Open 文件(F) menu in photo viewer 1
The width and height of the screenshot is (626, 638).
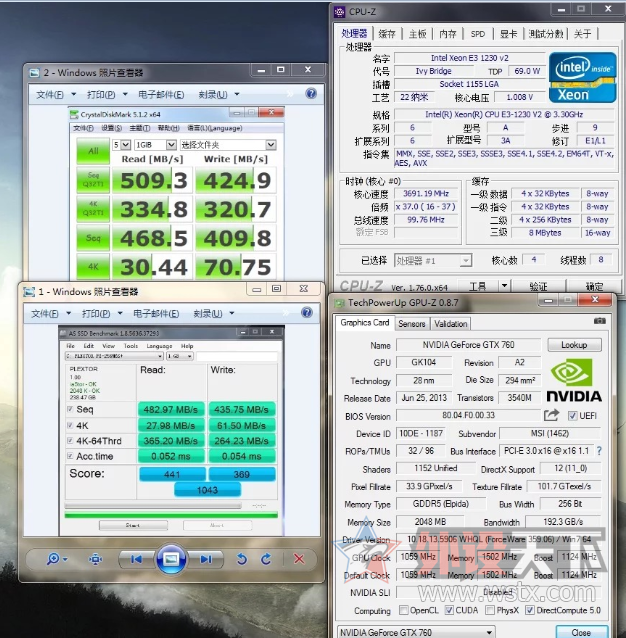pyautogui.click(x=51, y=314)
